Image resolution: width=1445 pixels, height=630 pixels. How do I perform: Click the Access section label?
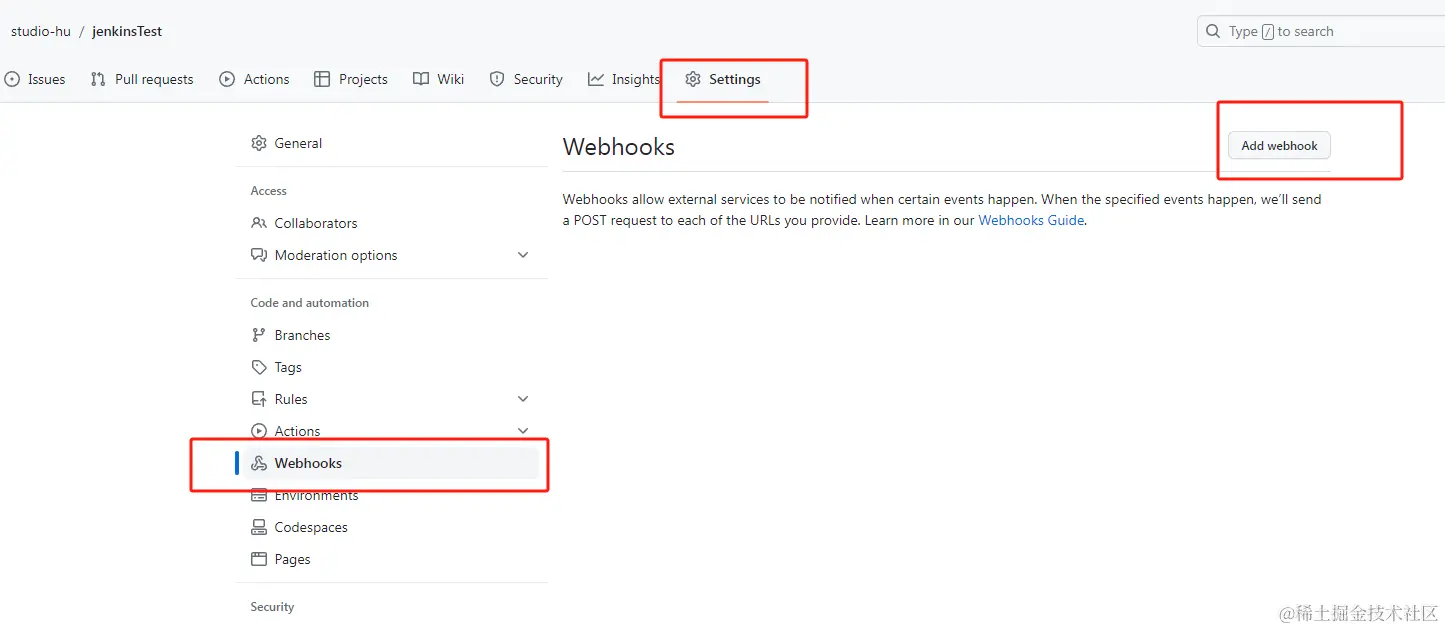(x=268, y=191)
